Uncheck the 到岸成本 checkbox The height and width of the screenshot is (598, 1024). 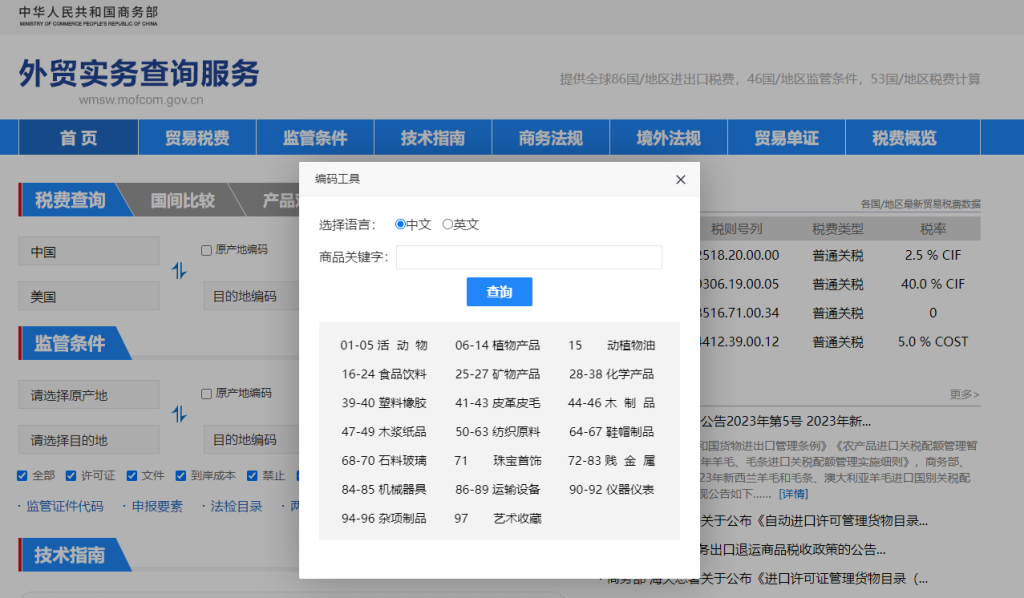[181, 476]
